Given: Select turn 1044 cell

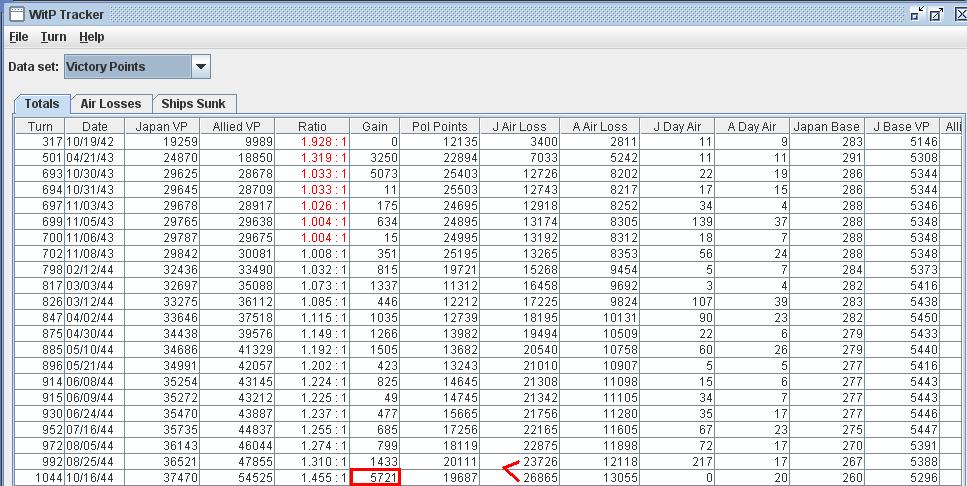Looking at the screenshot, I should coord(40,477).
